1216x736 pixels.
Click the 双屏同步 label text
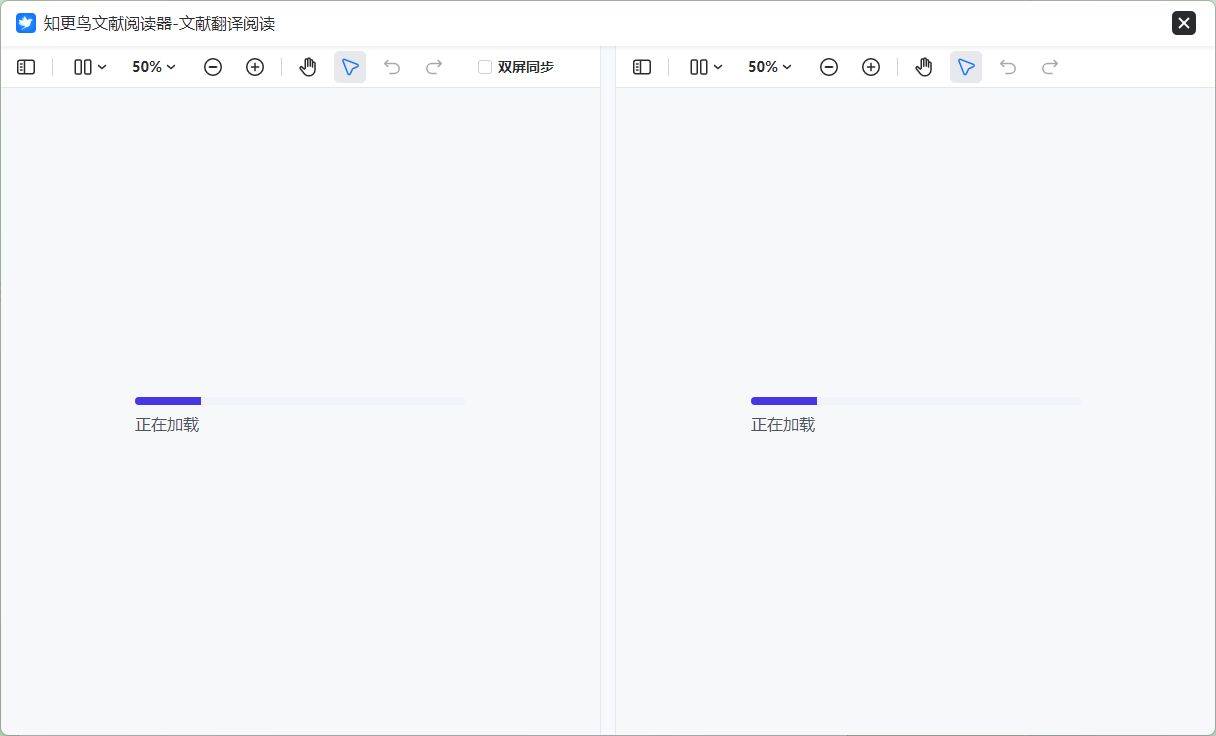pos(526,67)
